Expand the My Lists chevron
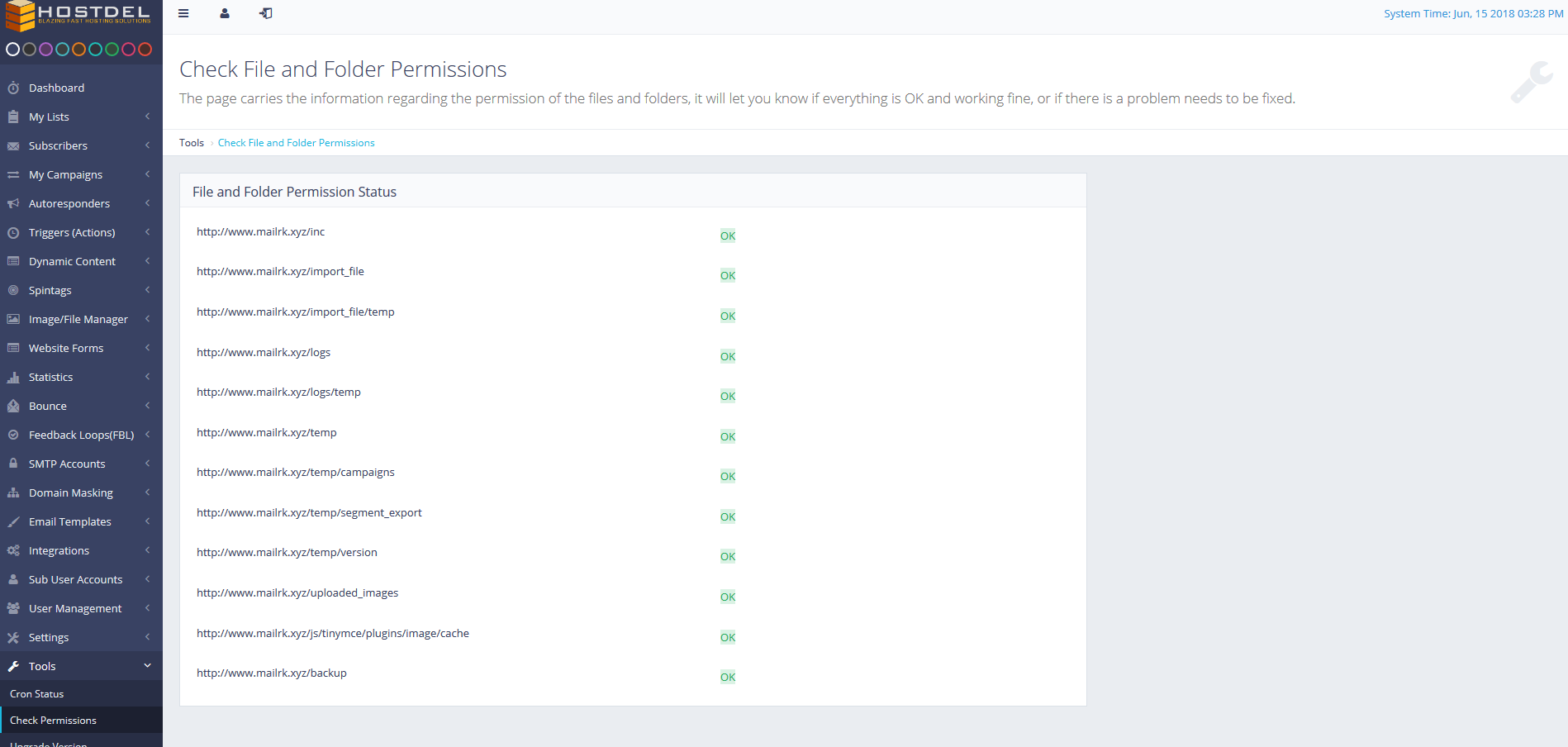1568x747 pixels. point(148,117)
